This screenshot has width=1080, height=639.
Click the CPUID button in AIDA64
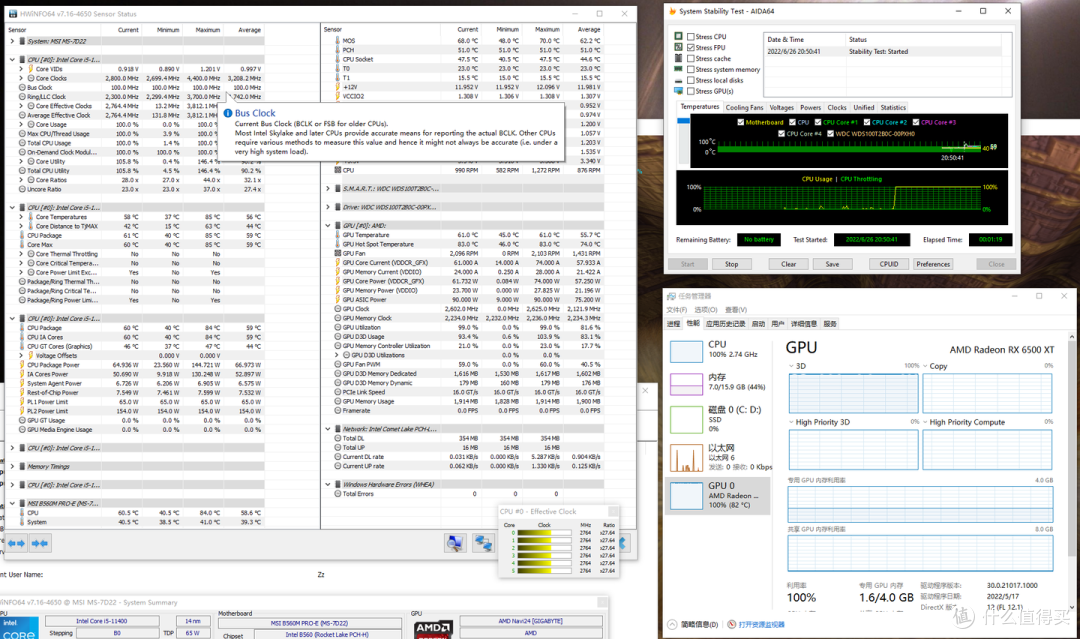pos(889,264)
